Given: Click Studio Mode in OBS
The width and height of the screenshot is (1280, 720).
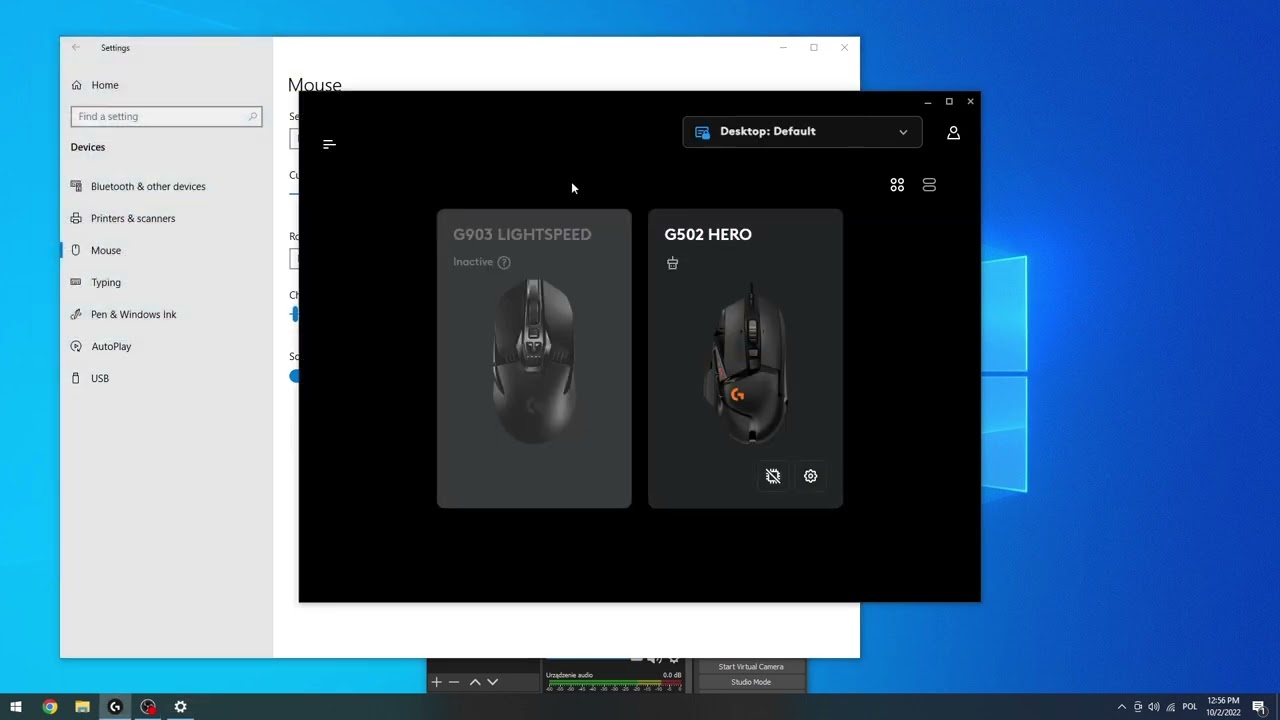Looking at the screenshot, I should tap(751, 682).
